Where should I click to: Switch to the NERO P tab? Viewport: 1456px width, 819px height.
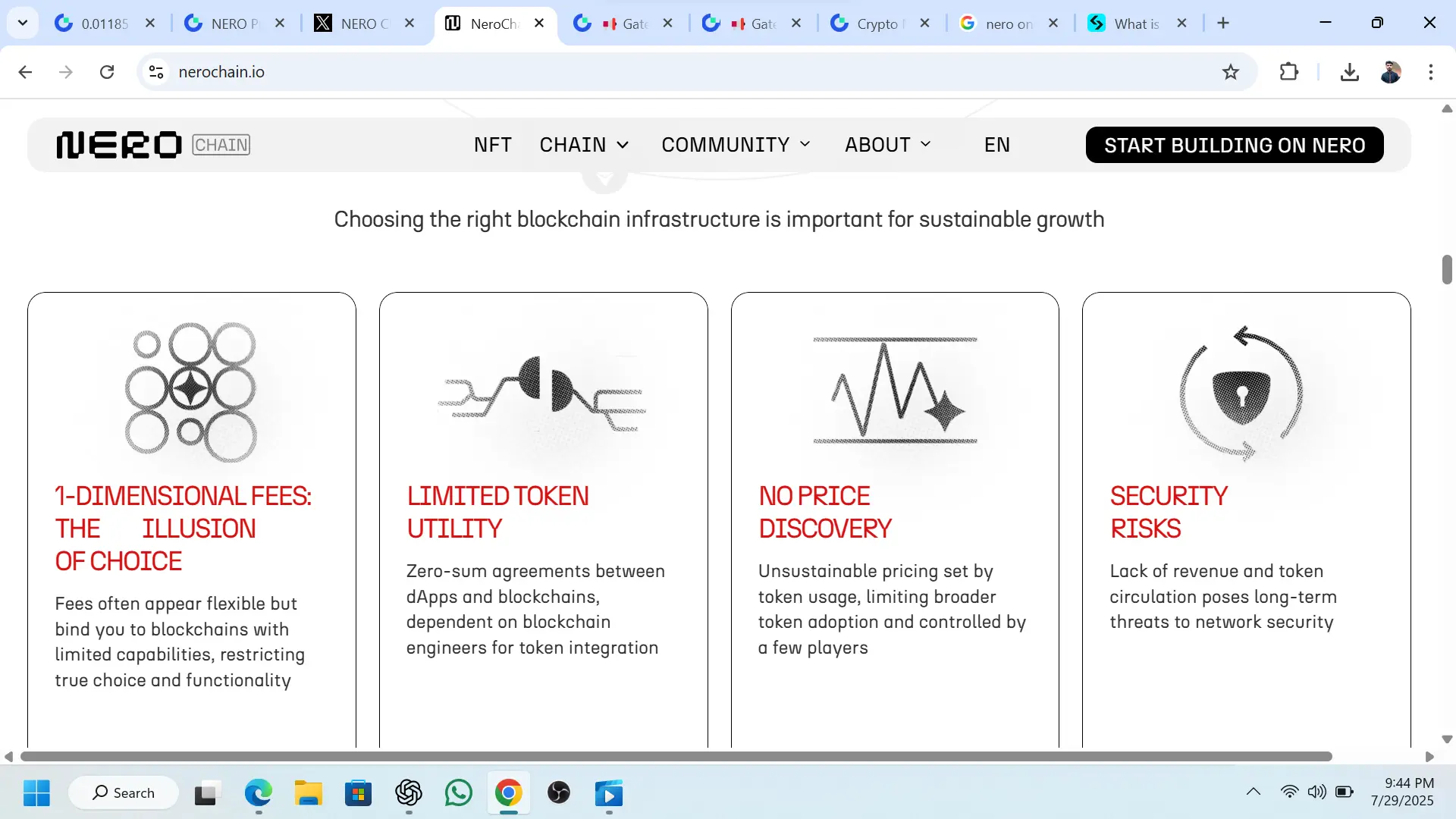pos(235,24)
